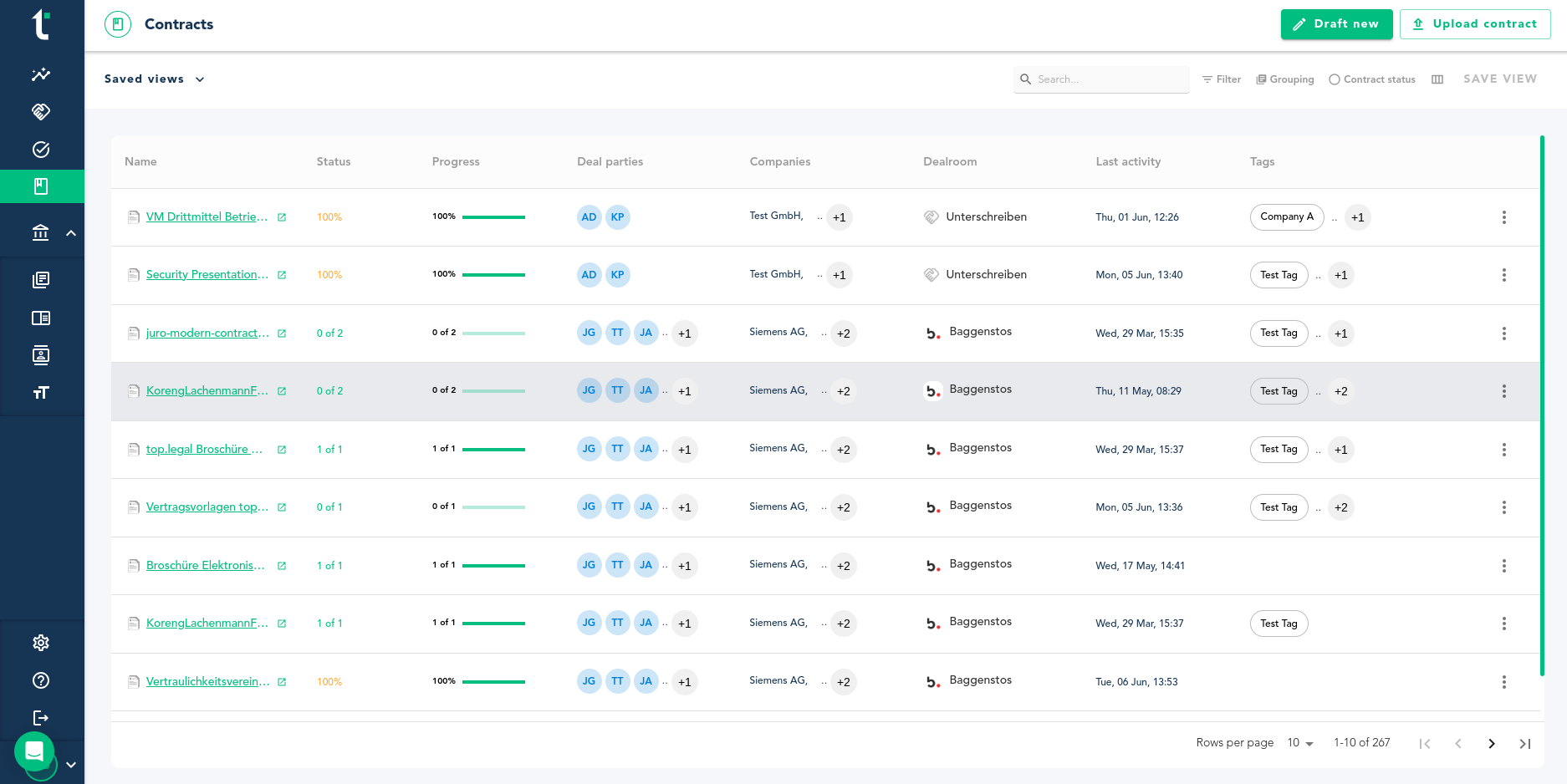1567x784 pixels.
Task: Sort by the Name column header
Action: click(140, 161)
